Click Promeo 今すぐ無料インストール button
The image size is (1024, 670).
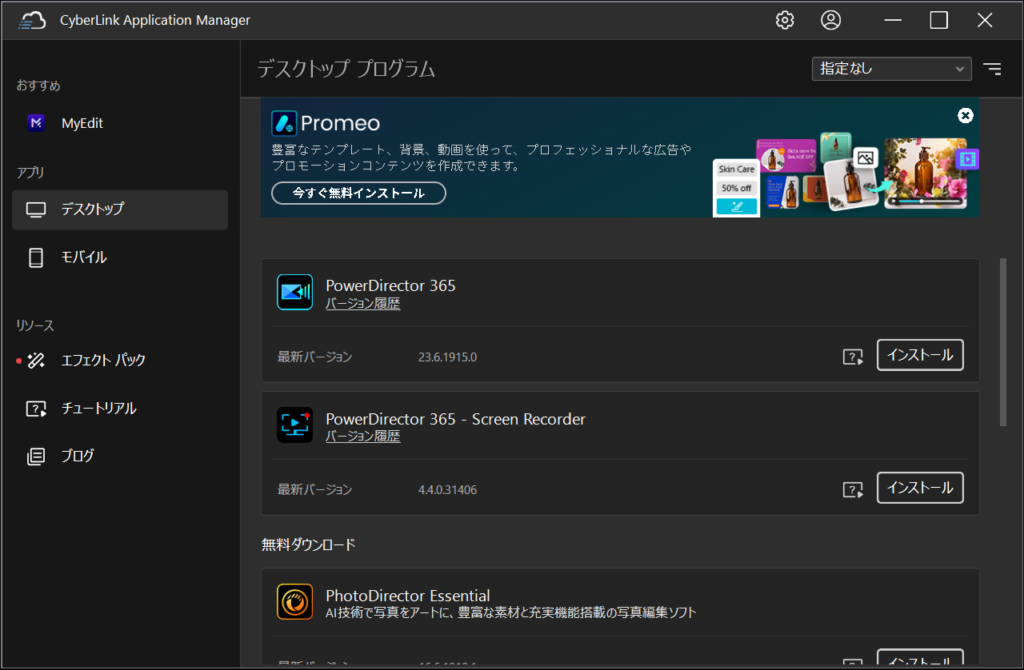[359, 193]
